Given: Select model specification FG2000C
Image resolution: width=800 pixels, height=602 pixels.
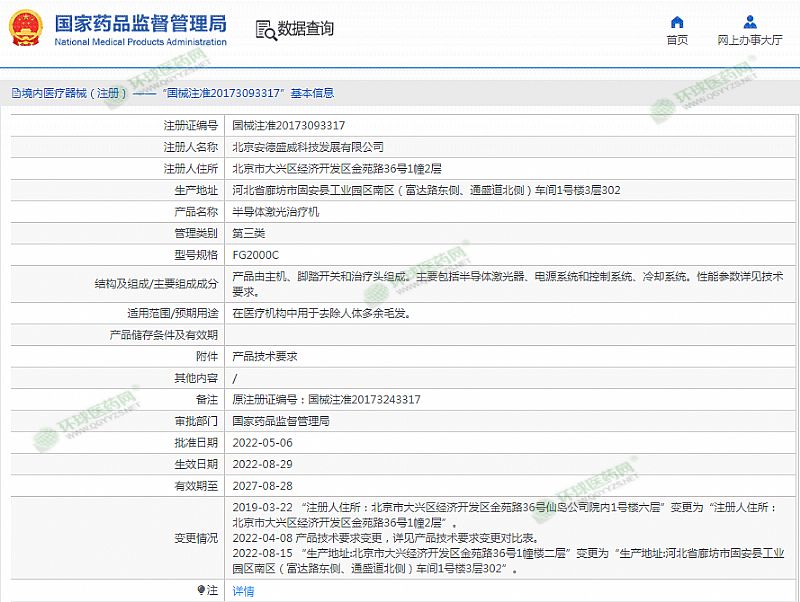Looking at the screenshot, I should tap(256, 255).
